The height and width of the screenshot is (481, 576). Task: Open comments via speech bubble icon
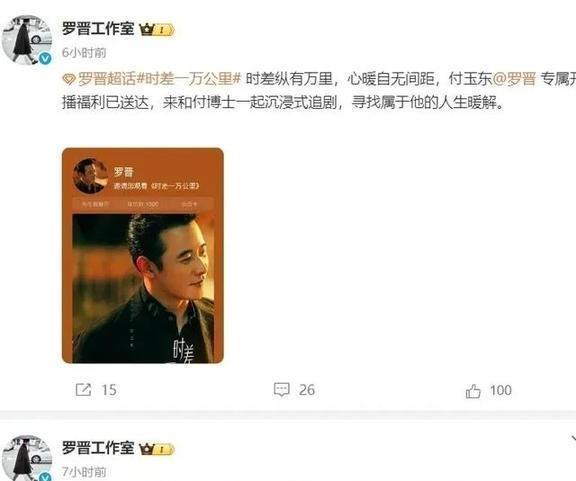tap(282, 390)
